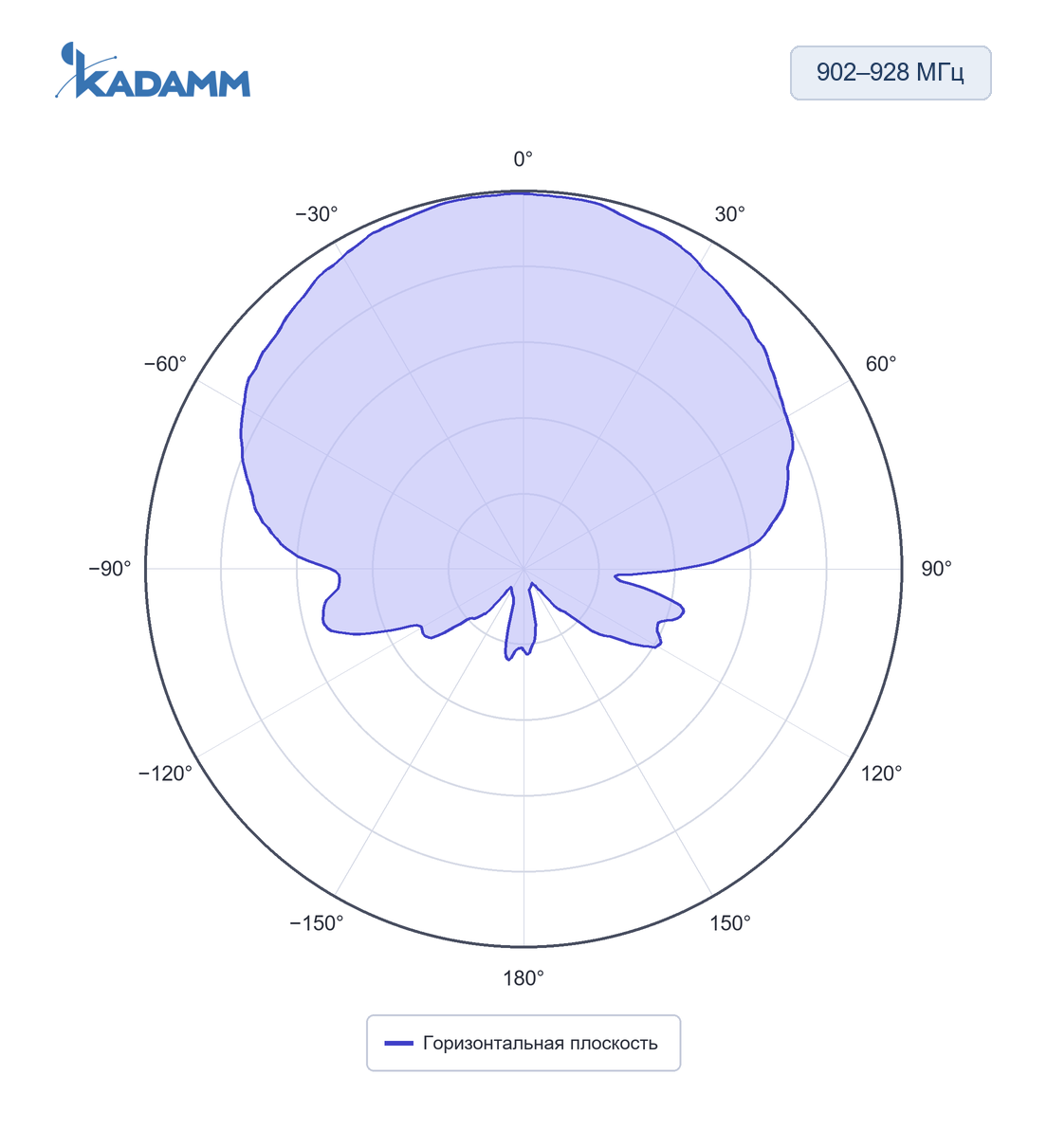
Task: Click the blue legend line swatch
Action: (398, 1044)
